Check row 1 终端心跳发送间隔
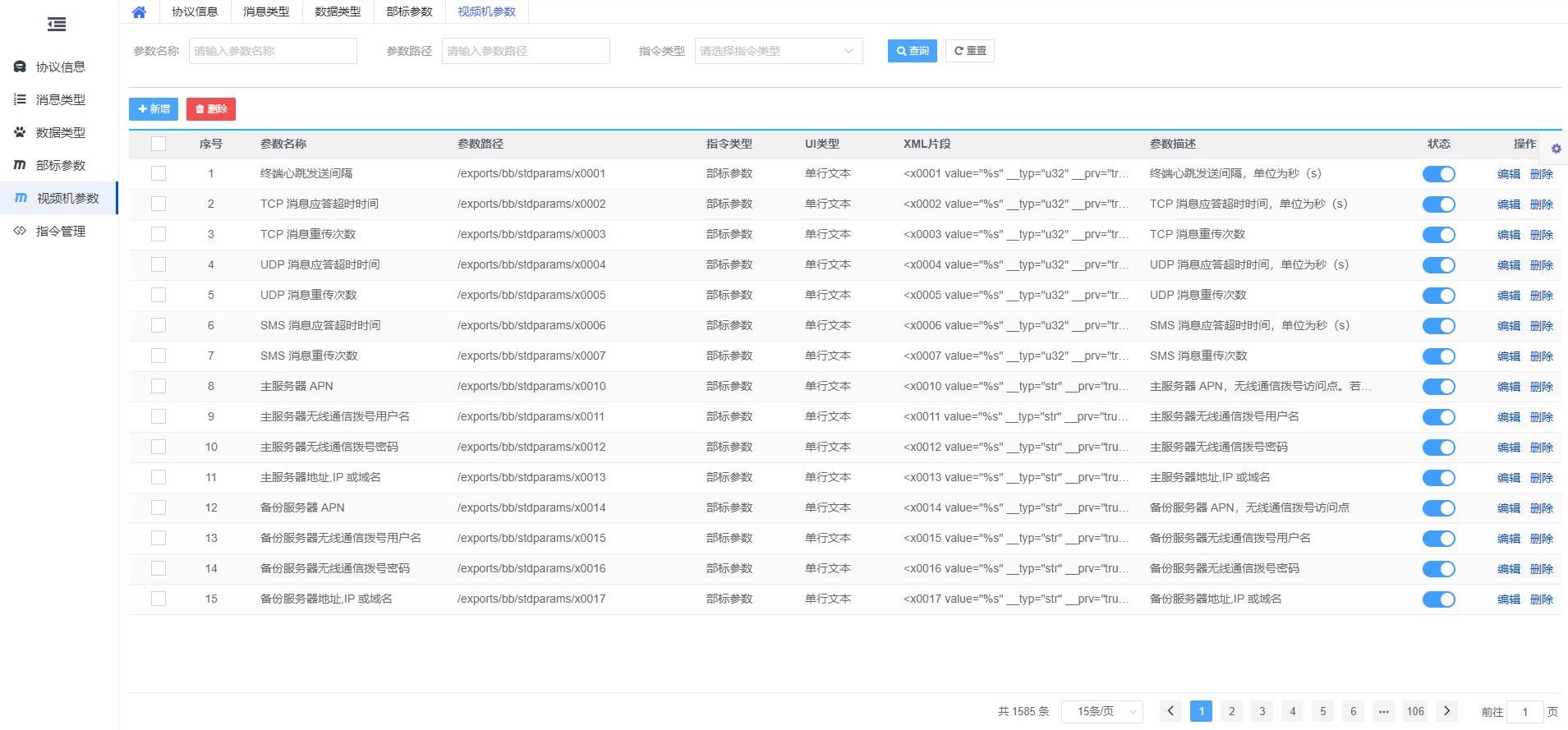Screen dimensions: 1568x730 [x=159, y=173]
